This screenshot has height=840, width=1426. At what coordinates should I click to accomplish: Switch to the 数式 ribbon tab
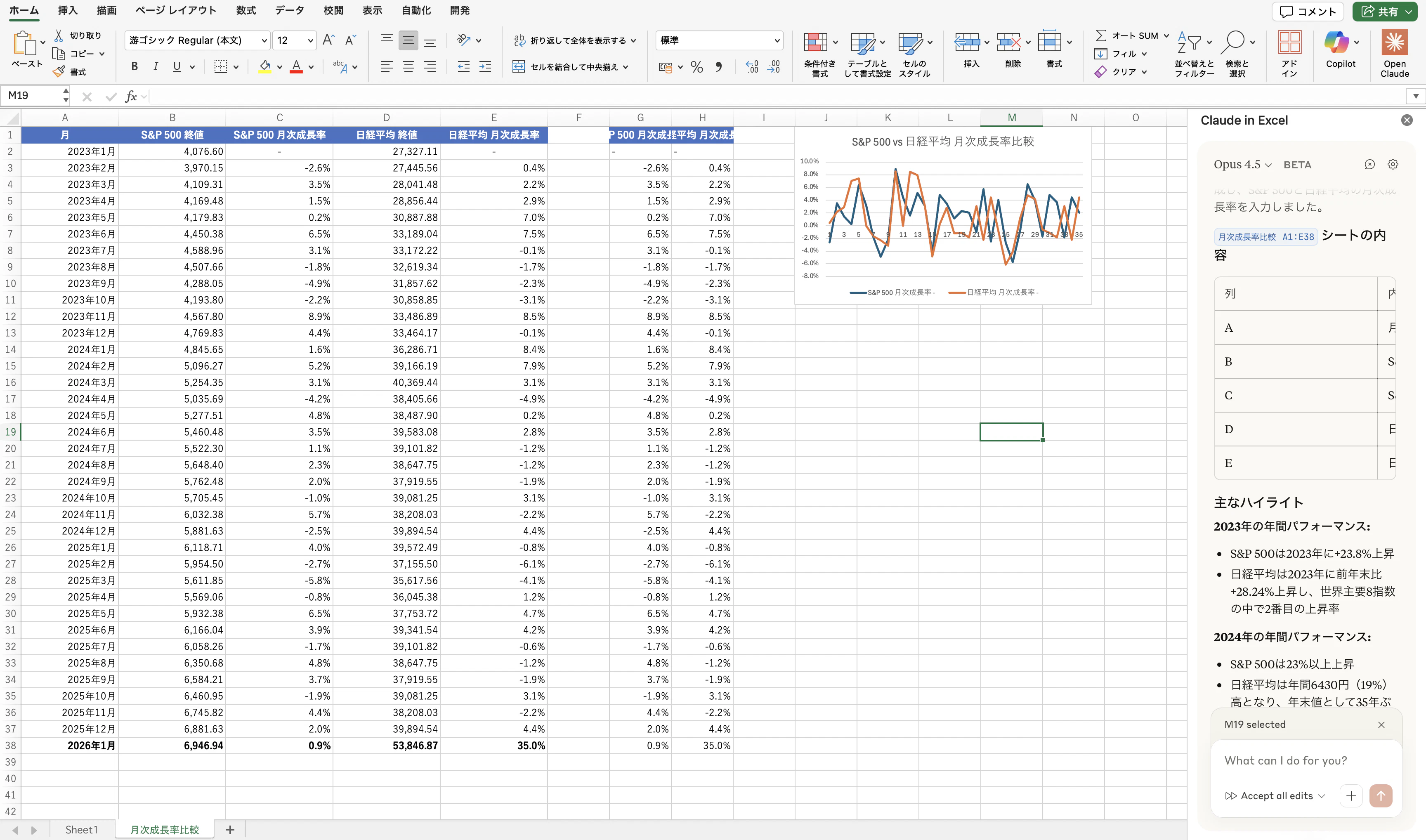pyautogui.click(x=246, y=10)
